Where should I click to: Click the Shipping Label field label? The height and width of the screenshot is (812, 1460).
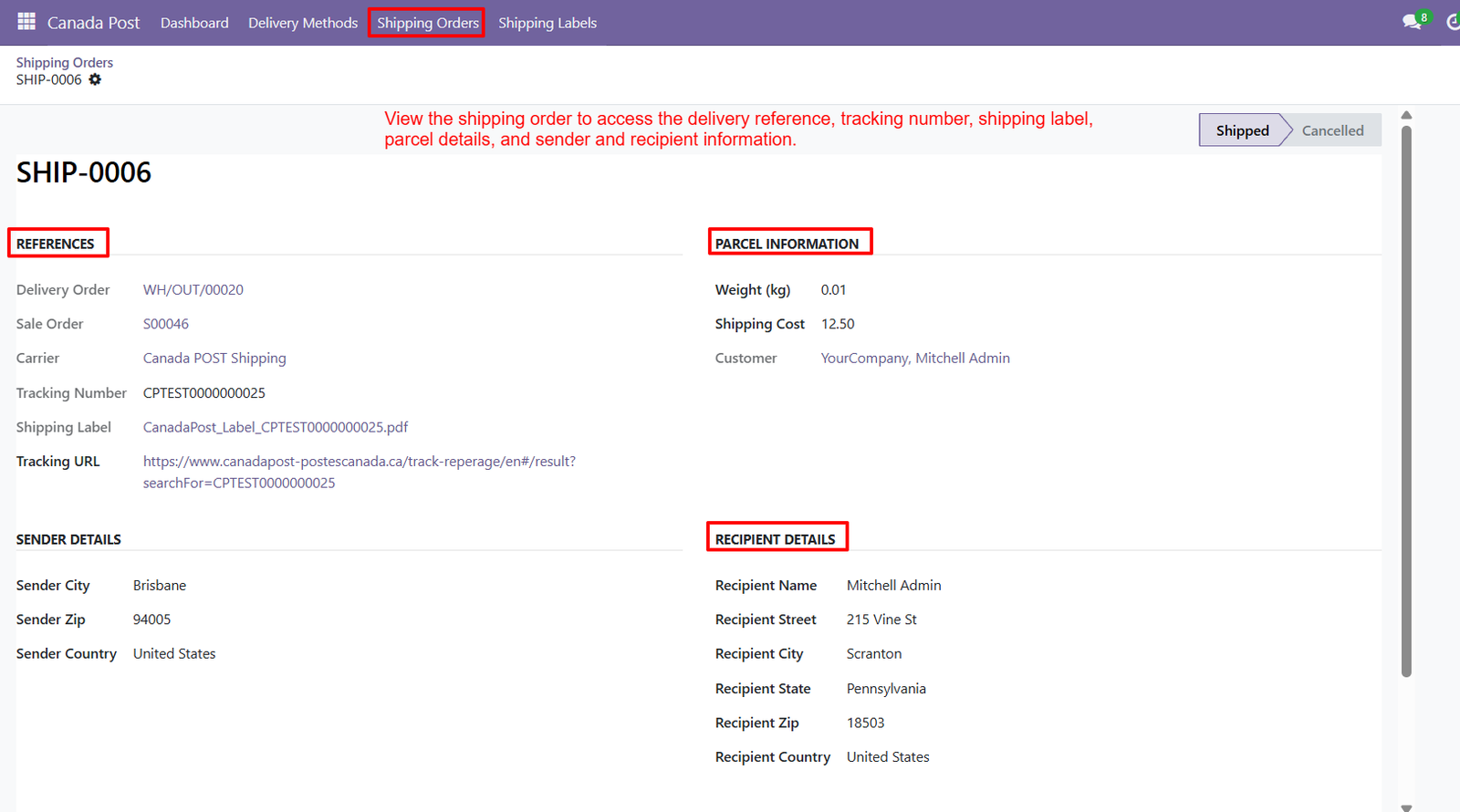(x=64, y=427)
